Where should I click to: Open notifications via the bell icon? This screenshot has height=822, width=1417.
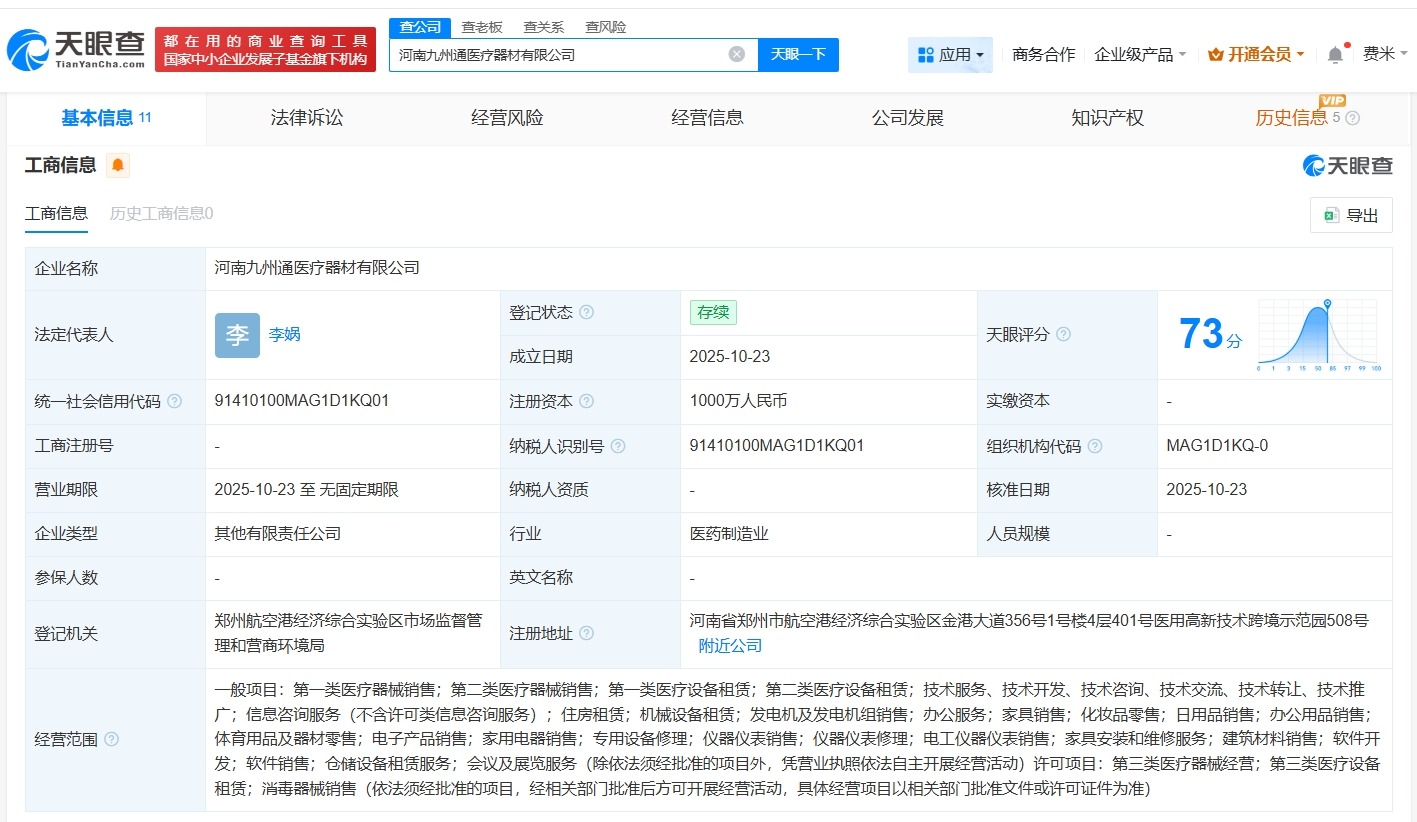[x=1334, y=54]
